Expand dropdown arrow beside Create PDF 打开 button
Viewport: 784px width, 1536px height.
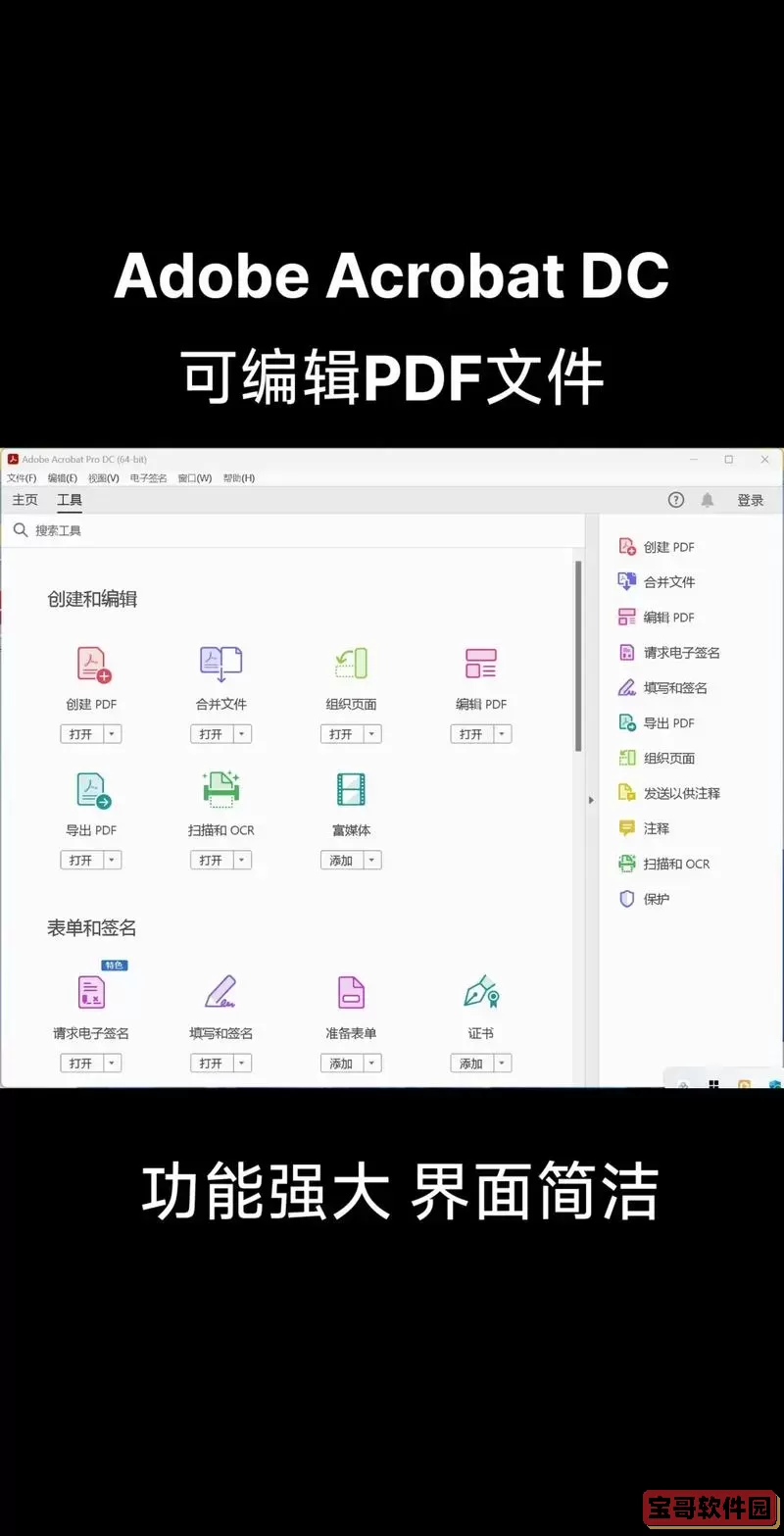pyautogui.click(x=112, y=734)
